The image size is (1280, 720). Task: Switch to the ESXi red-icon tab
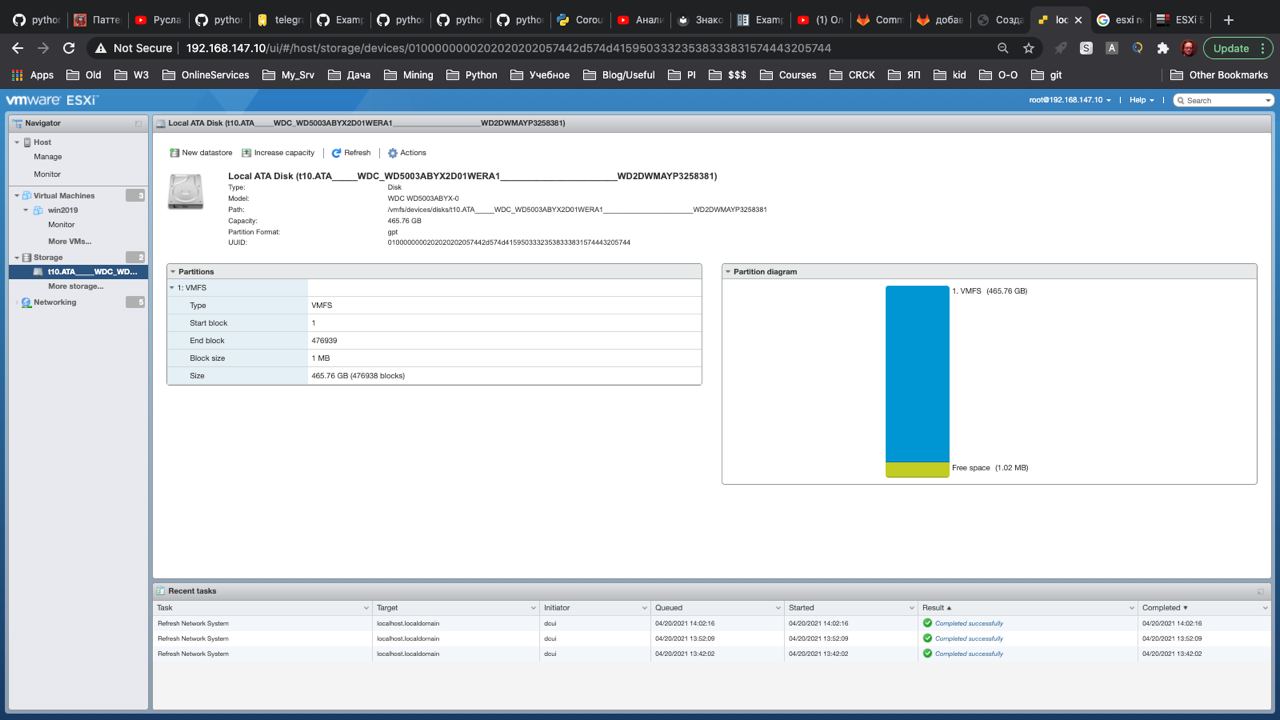point(1180,19)
